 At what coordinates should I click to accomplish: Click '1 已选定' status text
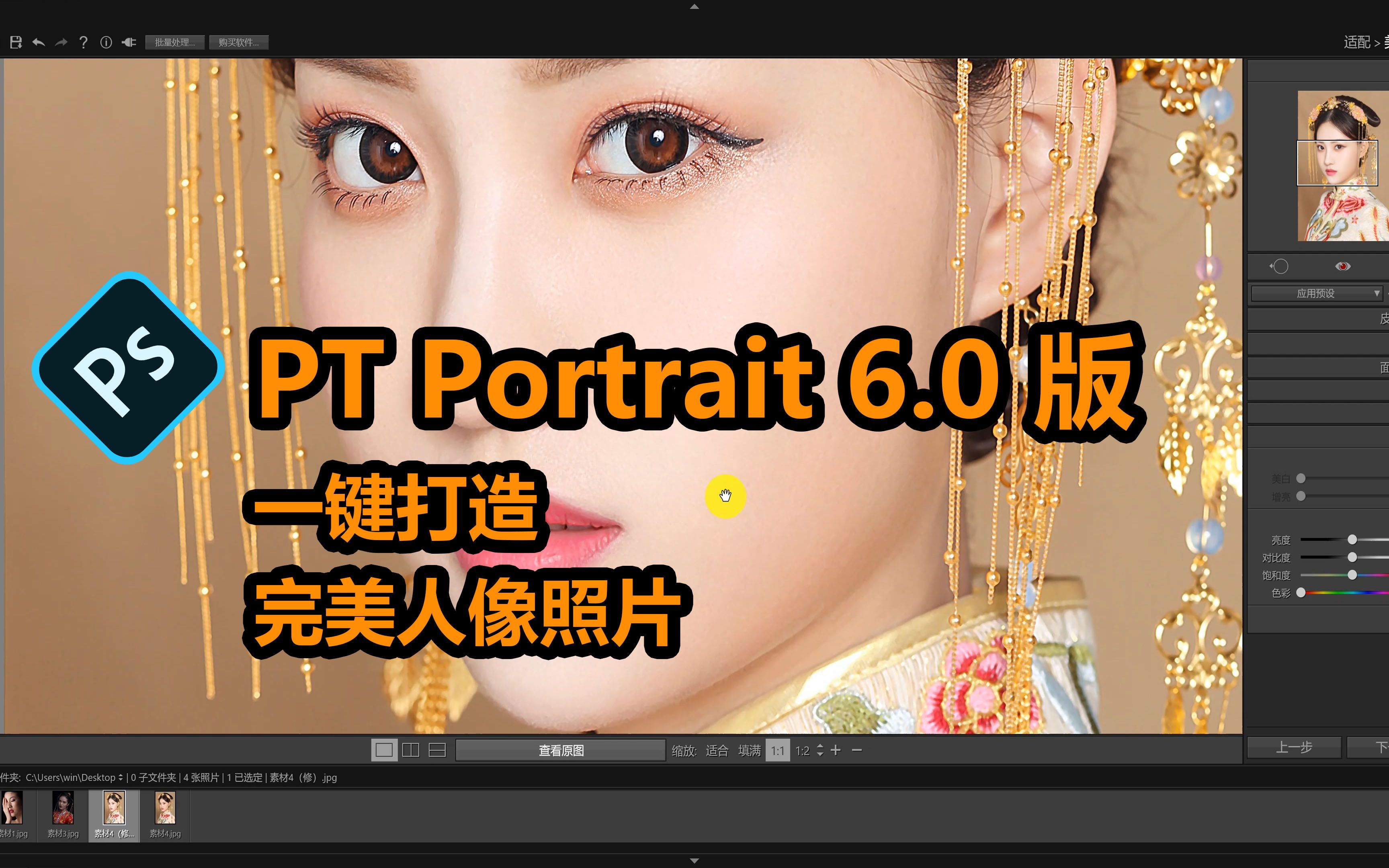245,778
